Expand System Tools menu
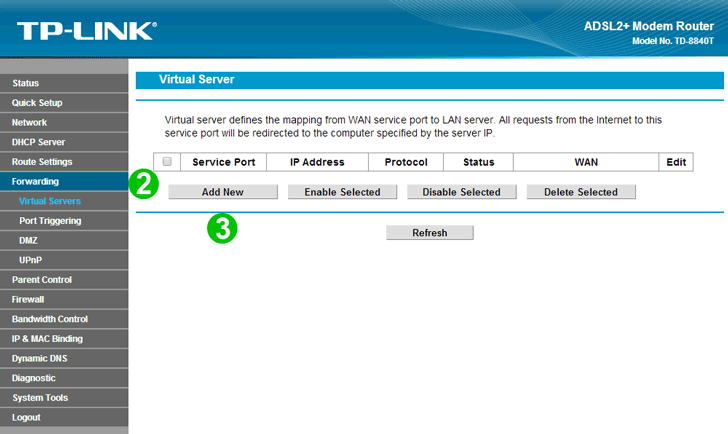This screenshot has height=434, width=728. tap(64, 398)
